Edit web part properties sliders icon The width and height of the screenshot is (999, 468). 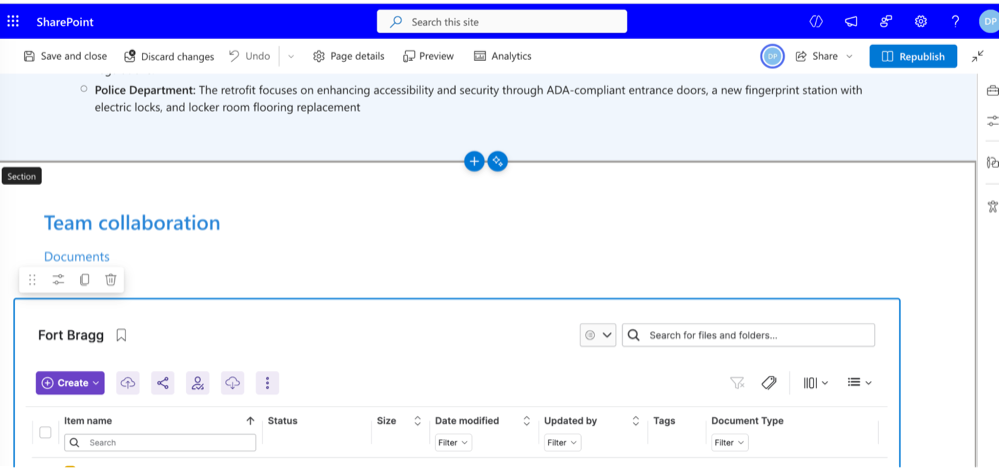(x=59, y=280)
